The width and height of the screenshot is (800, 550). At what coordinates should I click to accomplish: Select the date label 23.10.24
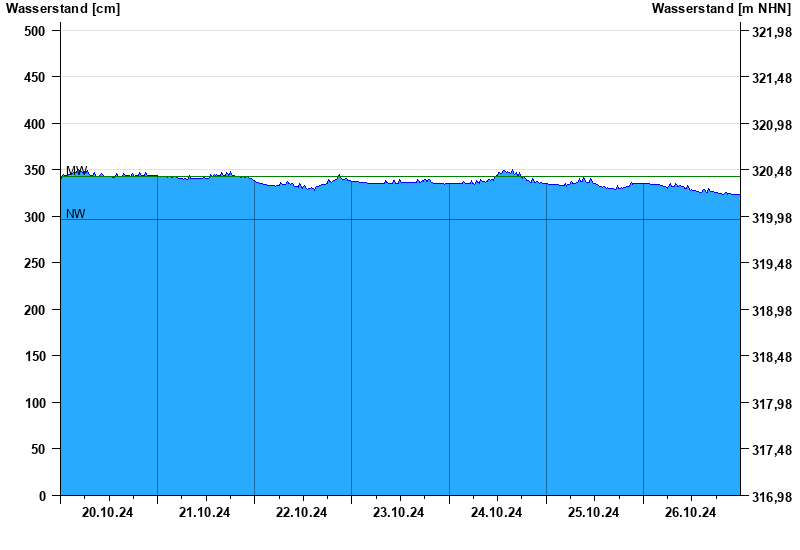399,513
